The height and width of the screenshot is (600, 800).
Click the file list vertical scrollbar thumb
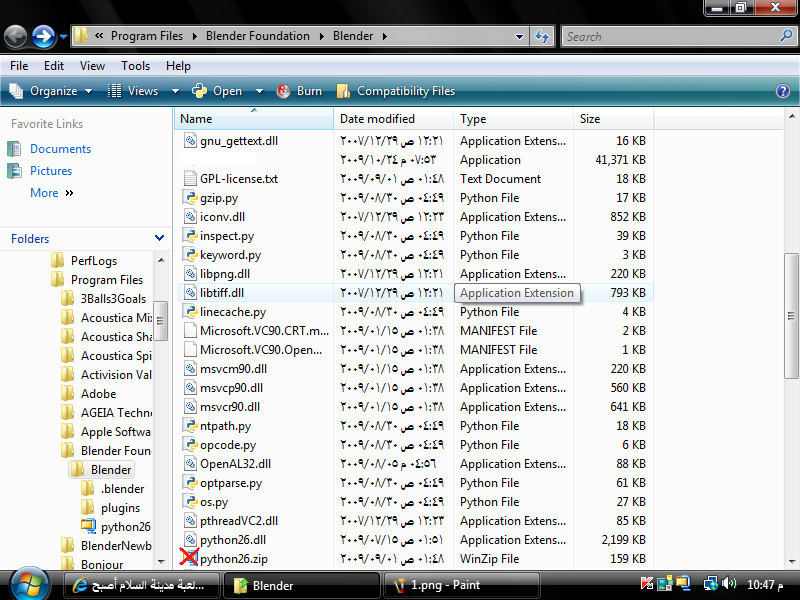tap(791, 316)
